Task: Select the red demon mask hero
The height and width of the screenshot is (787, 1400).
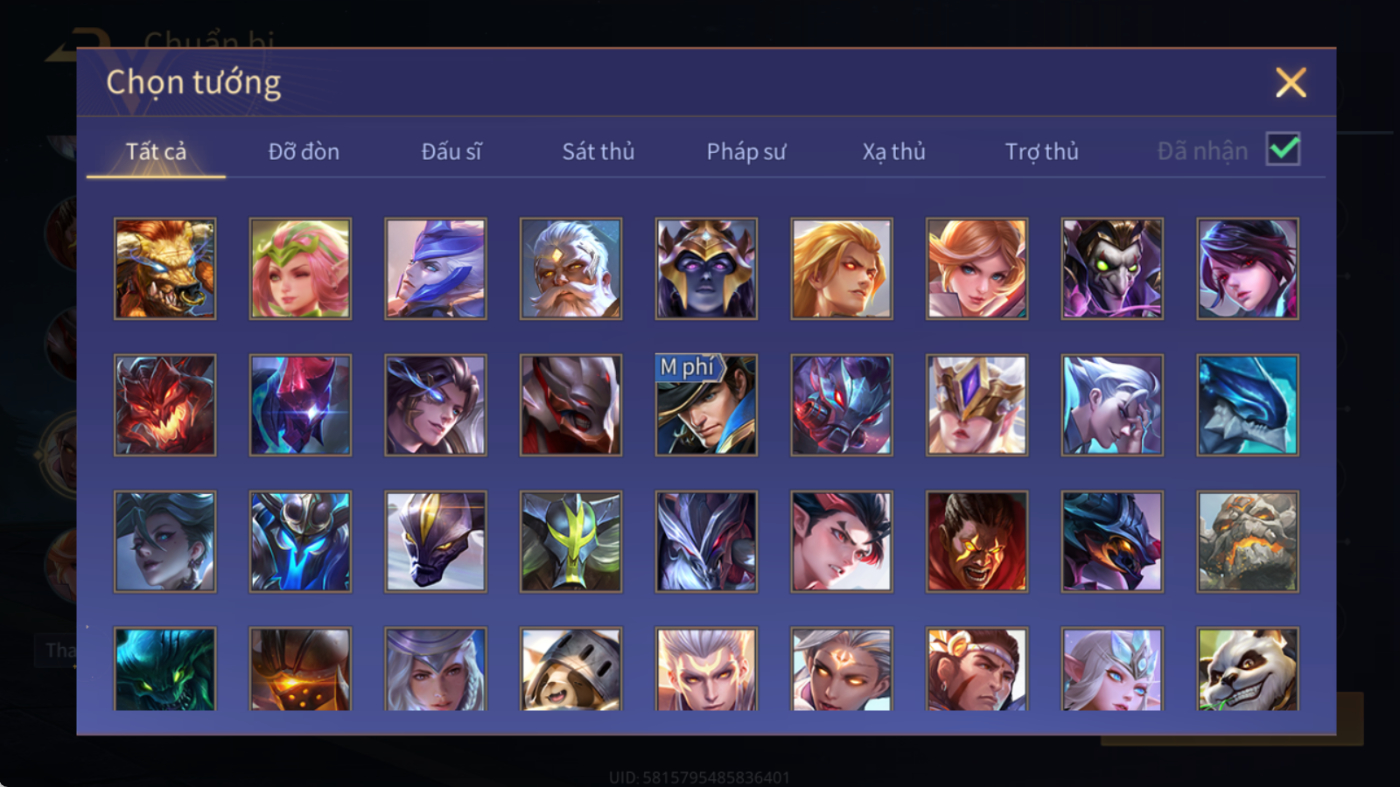Action: tap(165, 405)
